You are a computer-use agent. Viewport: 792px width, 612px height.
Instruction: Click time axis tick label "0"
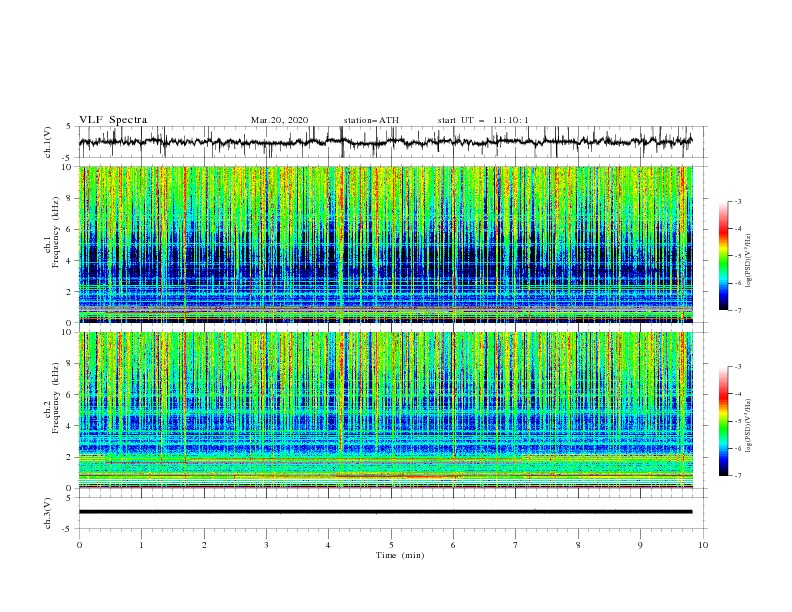pos(79,545)
